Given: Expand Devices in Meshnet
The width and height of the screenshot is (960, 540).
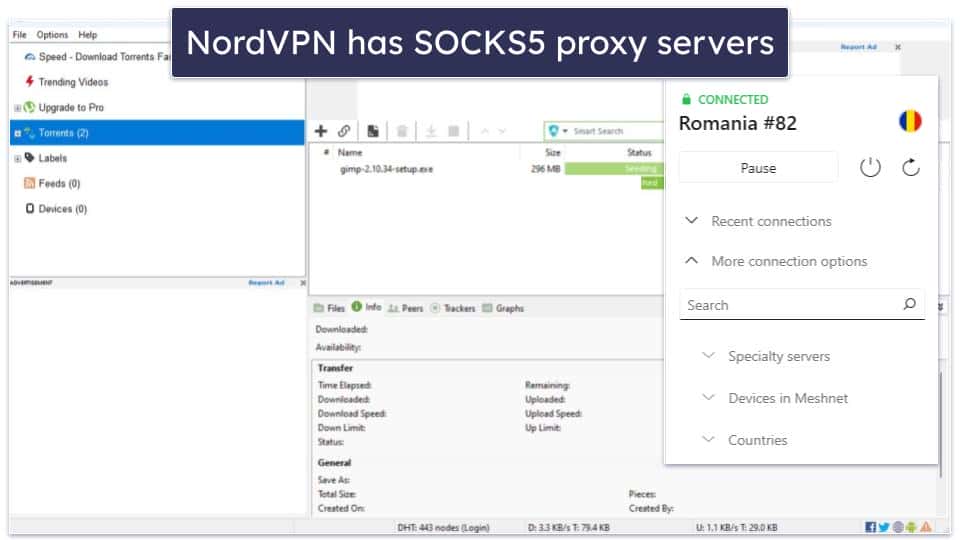Looking at the screenshot, I should click(774, 398).
